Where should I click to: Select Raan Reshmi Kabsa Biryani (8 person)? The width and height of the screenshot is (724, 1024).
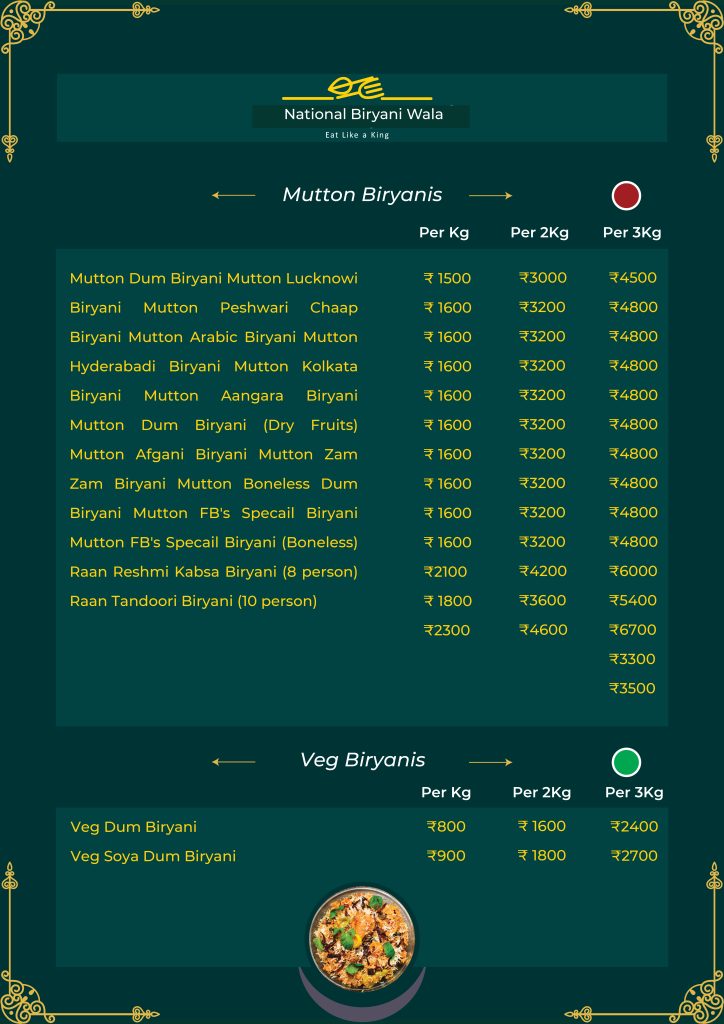(x=213, y=572)
